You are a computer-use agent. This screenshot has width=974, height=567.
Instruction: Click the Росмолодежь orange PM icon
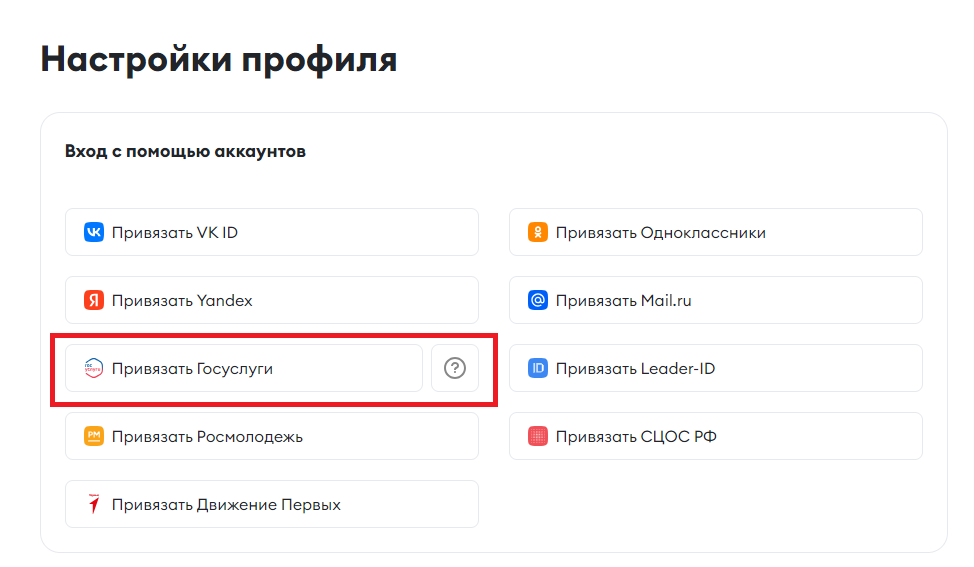[94, 436]
